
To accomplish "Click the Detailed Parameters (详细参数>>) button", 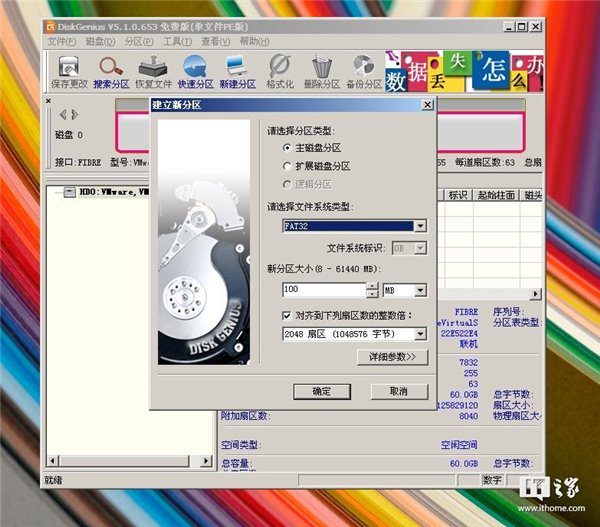I will (393, 357).
